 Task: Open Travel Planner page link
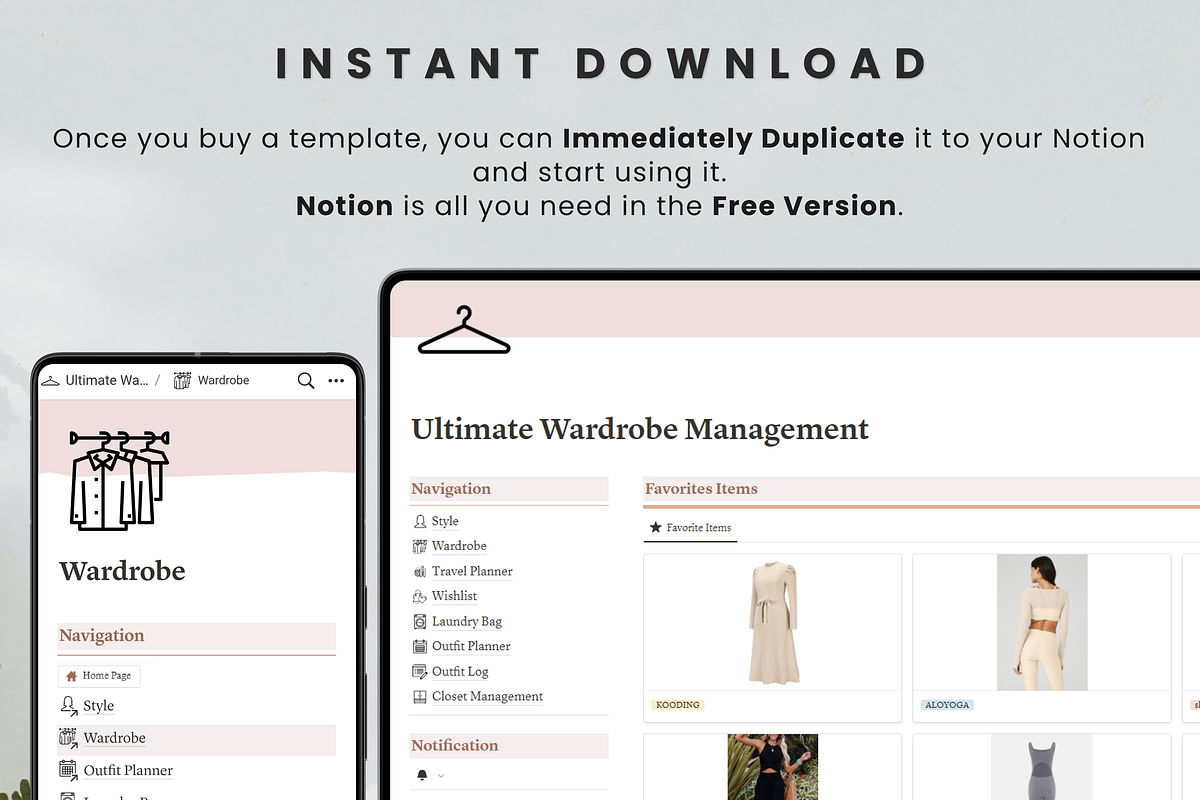[472, 571]
